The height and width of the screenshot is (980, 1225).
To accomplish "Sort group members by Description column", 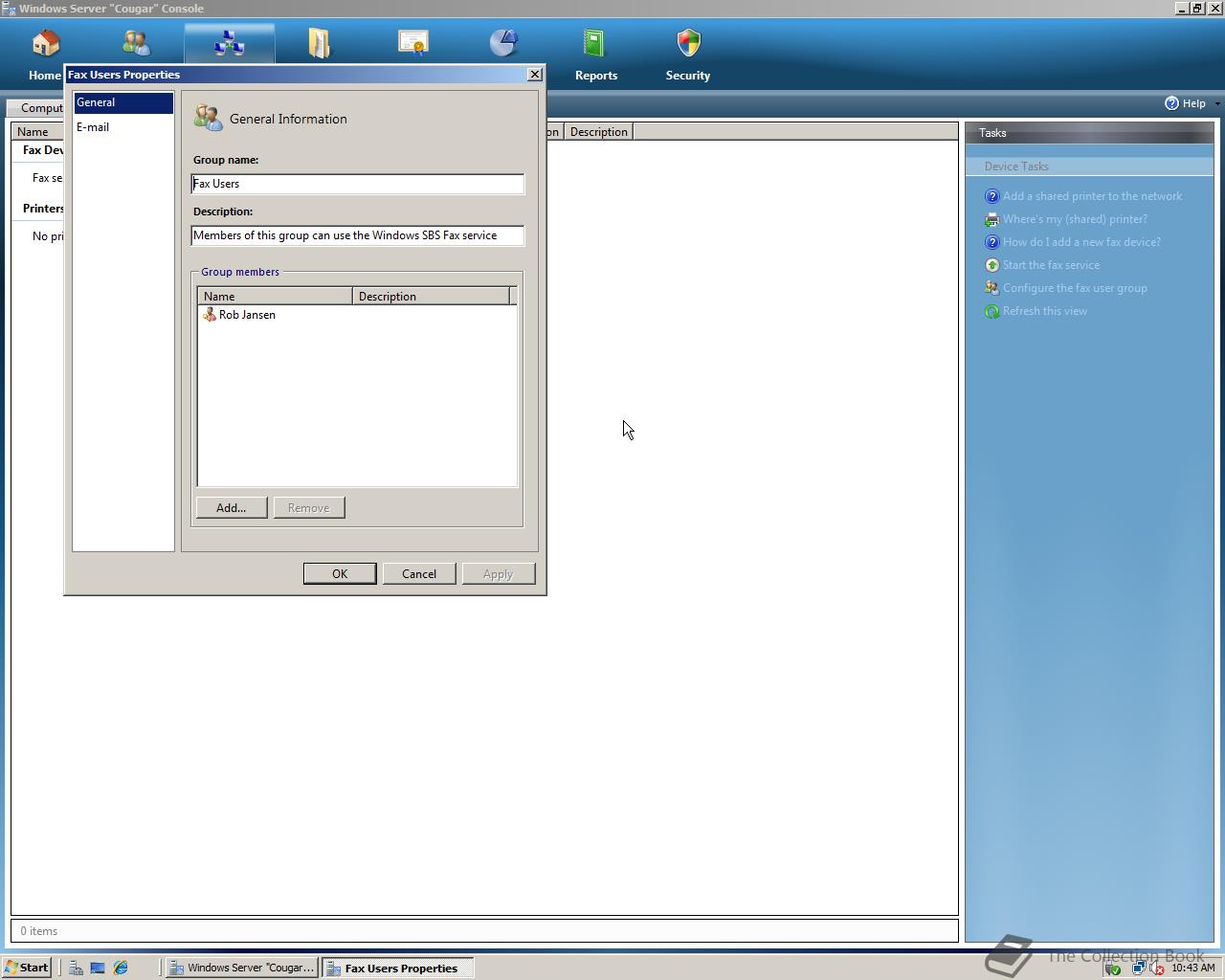I will pyautogui.click(x=431, y=297).
